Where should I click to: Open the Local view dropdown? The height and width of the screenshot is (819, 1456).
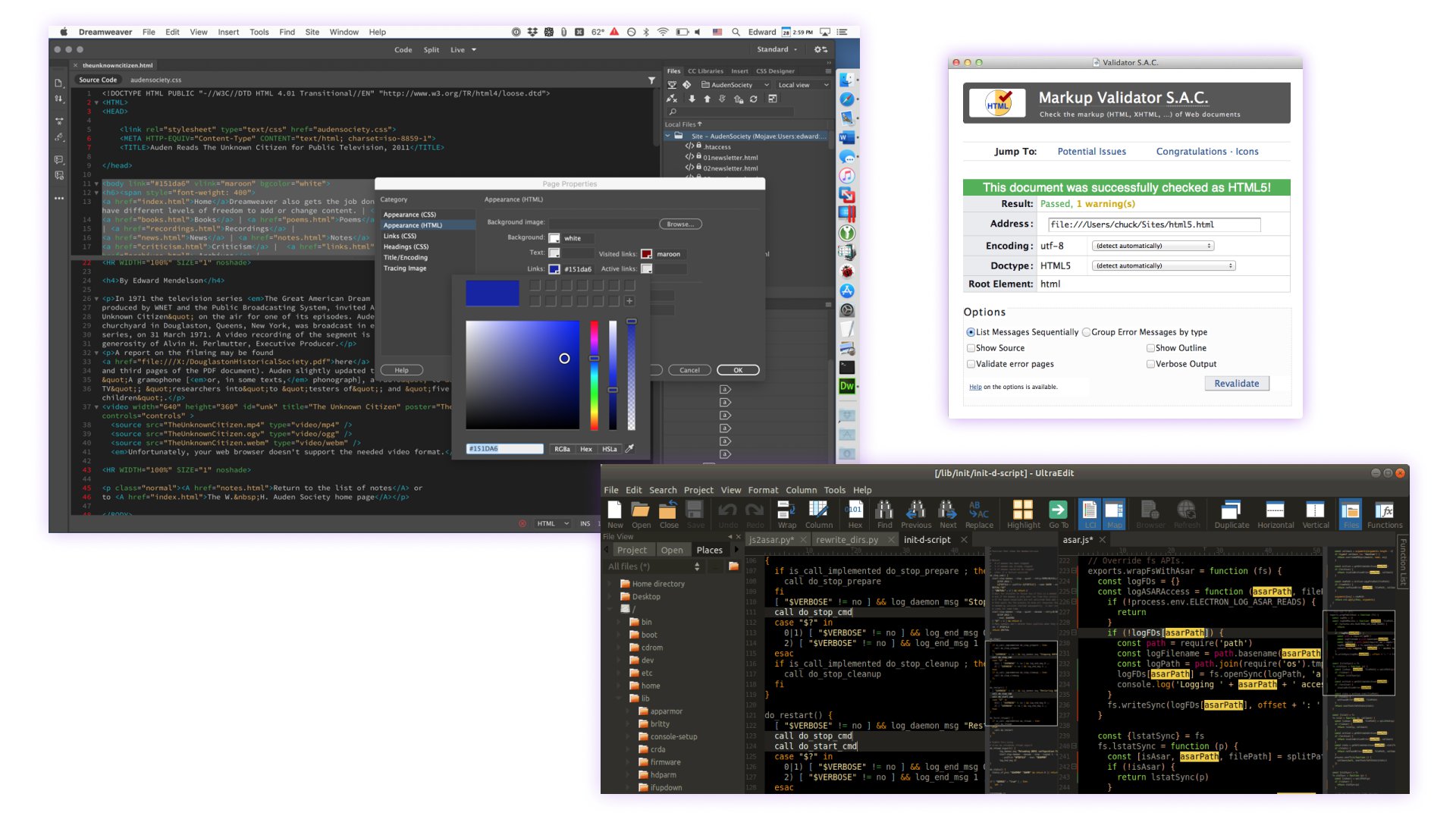(803, 85)
